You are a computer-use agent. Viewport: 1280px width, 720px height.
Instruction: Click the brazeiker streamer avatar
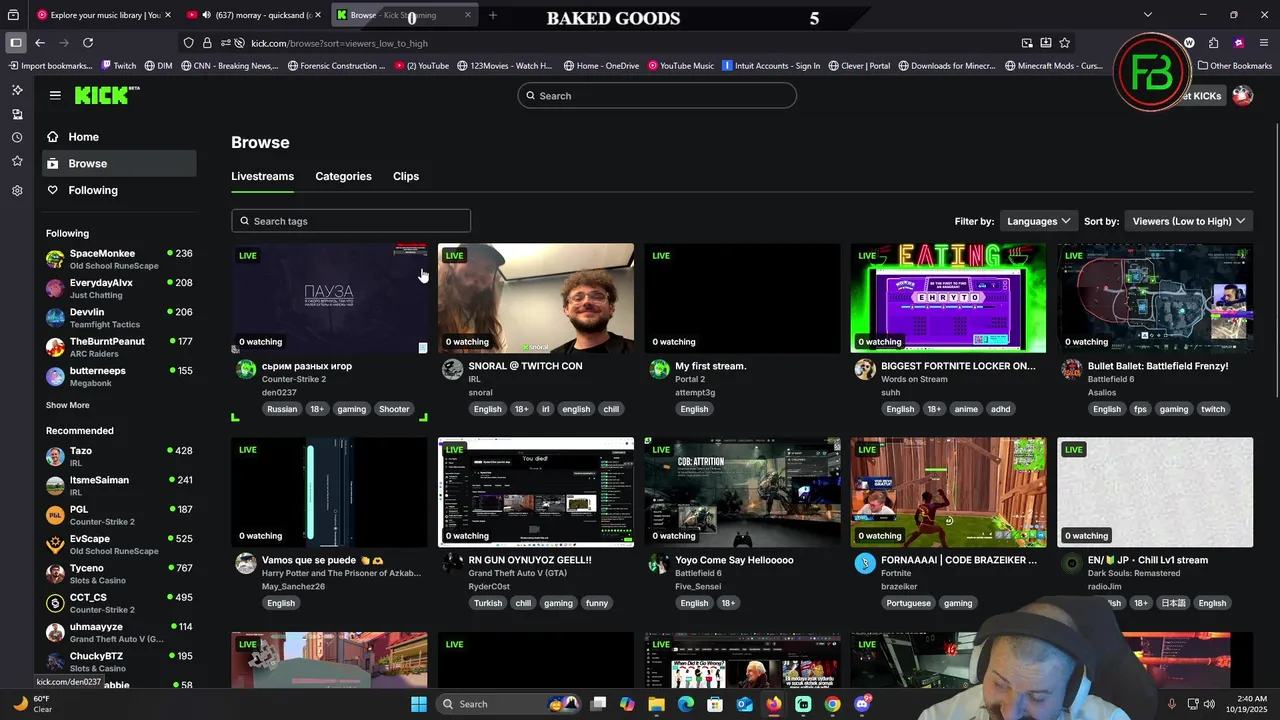point(865,564)
